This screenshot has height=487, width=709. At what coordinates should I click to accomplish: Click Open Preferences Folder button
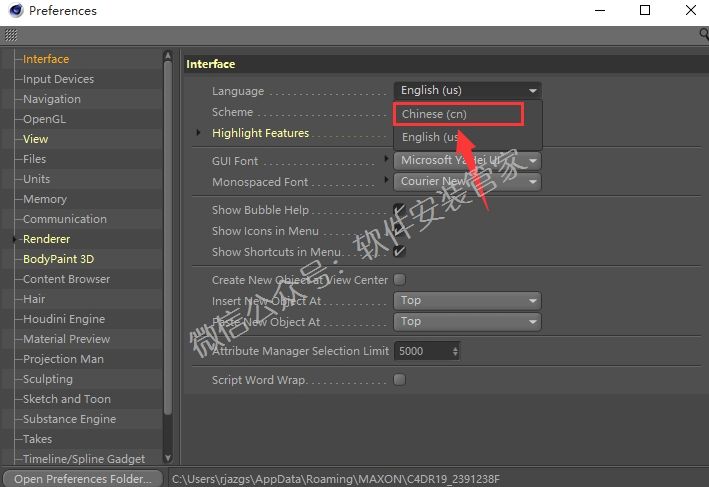(83, 479)
